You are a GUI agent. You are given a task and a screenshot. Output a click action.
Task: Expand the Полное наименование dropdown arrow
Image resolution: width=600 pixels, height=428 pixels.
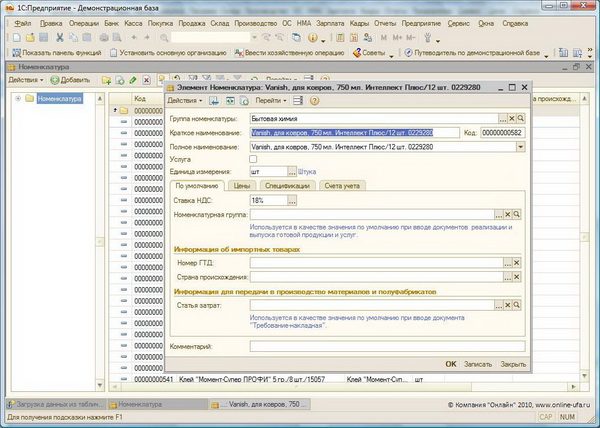pyautogui.click(x=520, y=147)
